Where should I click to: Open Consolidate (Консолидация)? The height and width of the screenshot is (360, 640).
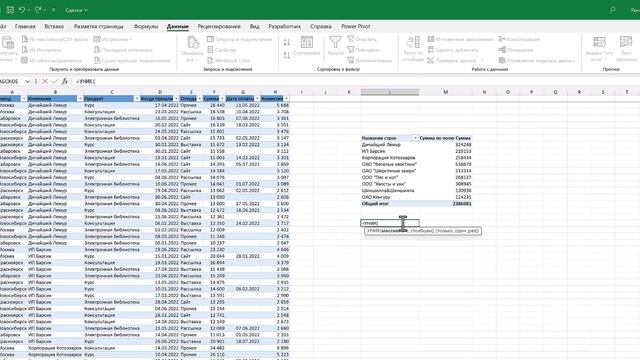click(520, 39)
